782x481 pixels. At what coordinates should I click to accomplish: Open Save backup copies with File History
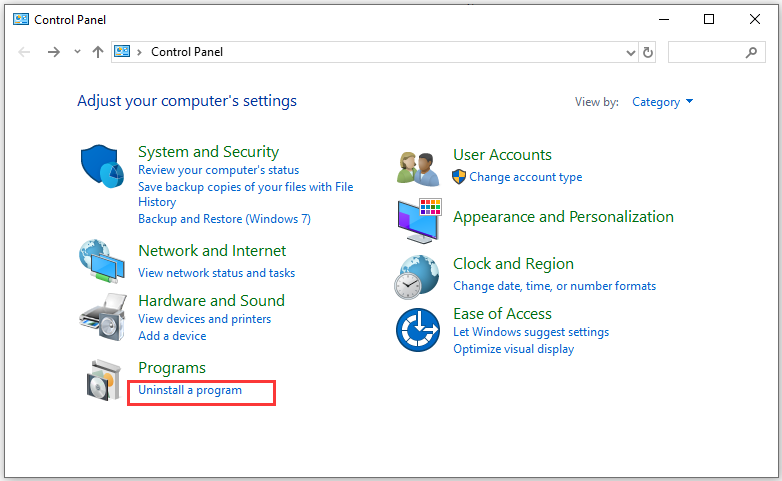tap(245, 194)
